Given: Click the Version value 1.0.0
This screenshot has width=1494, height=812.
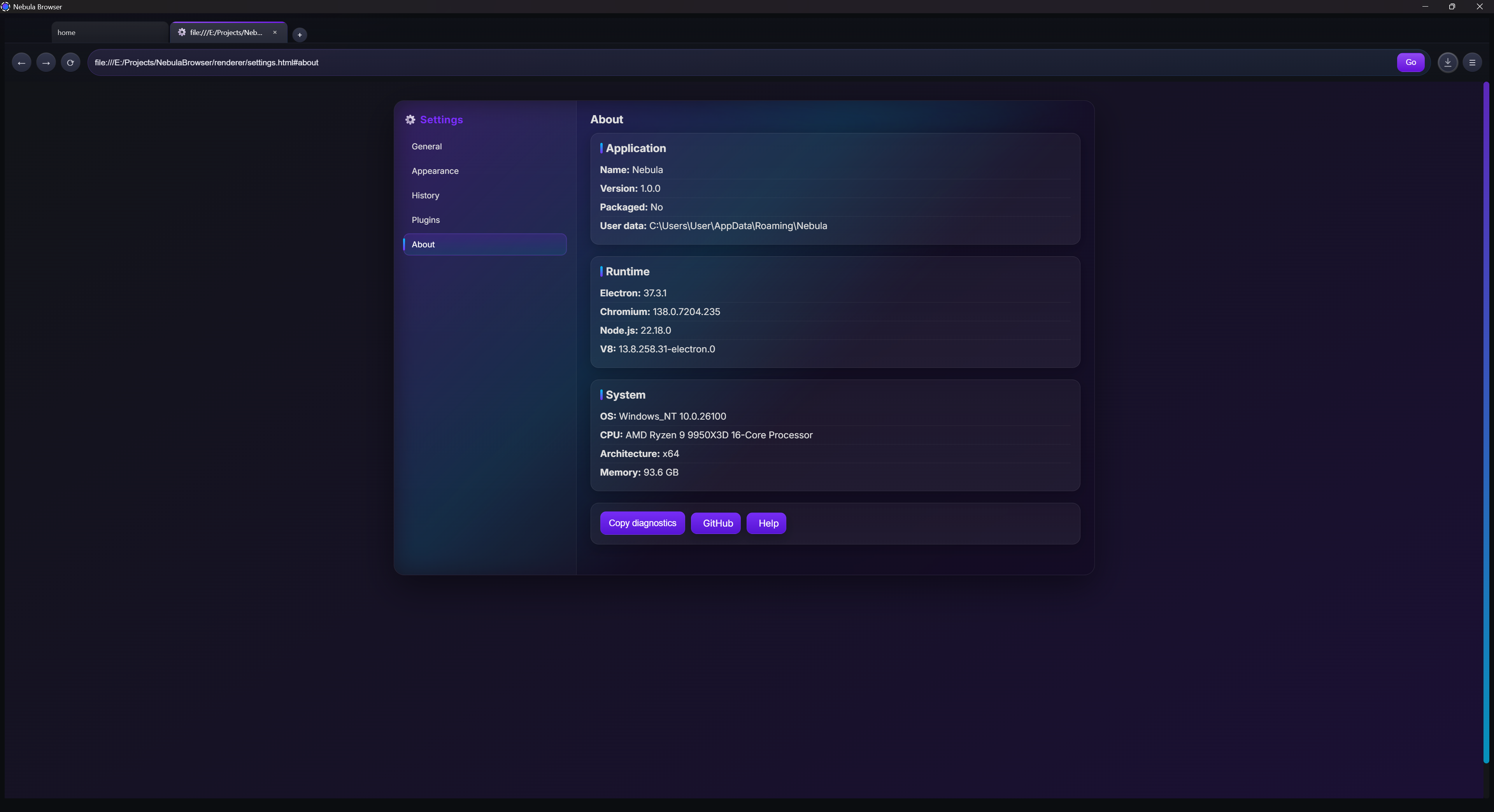Looking at the screenshot, I should (650, 188).
